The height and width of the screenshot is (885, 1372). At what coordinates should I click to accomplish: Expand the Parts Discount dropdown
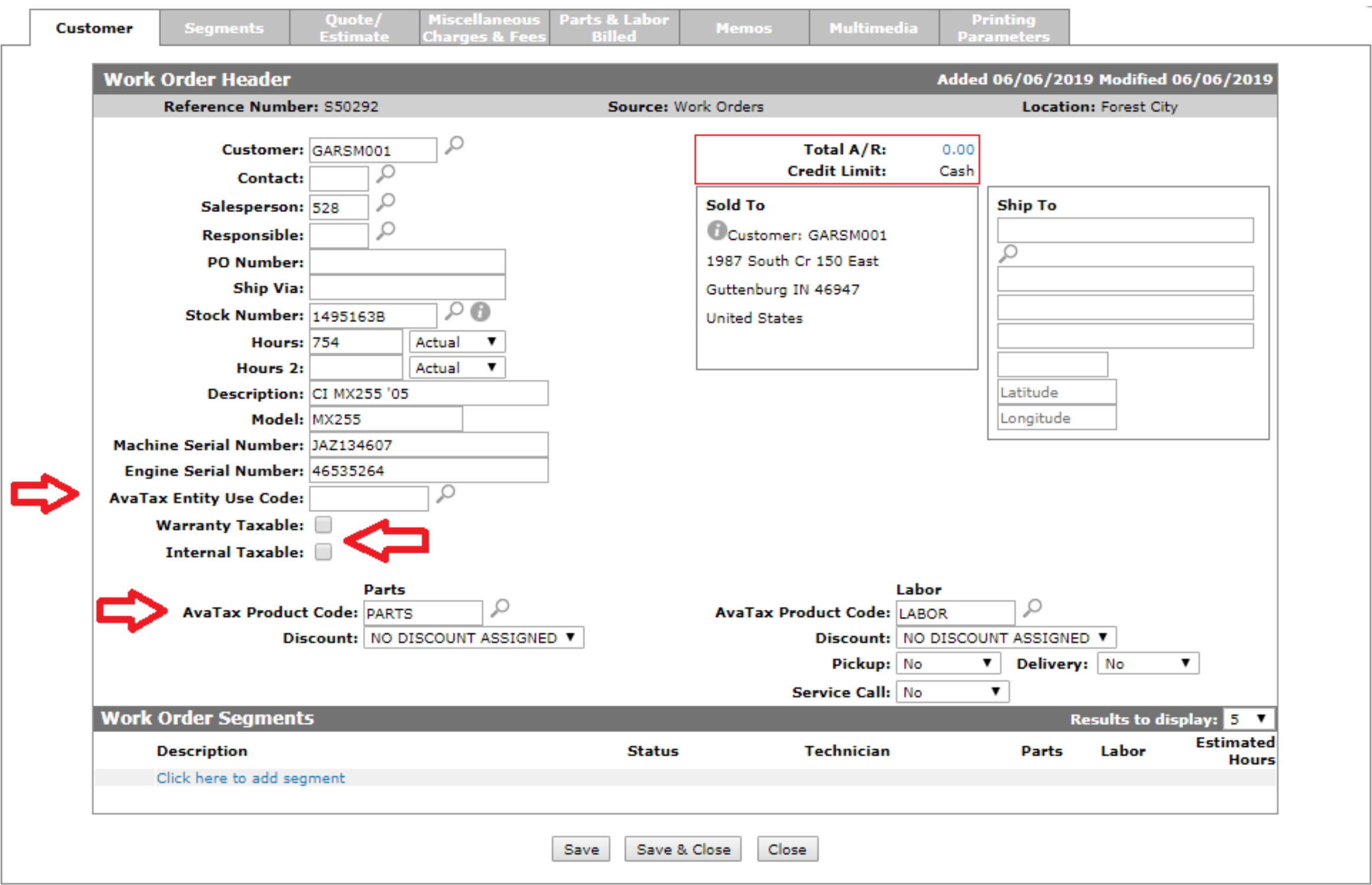(473, 638)
